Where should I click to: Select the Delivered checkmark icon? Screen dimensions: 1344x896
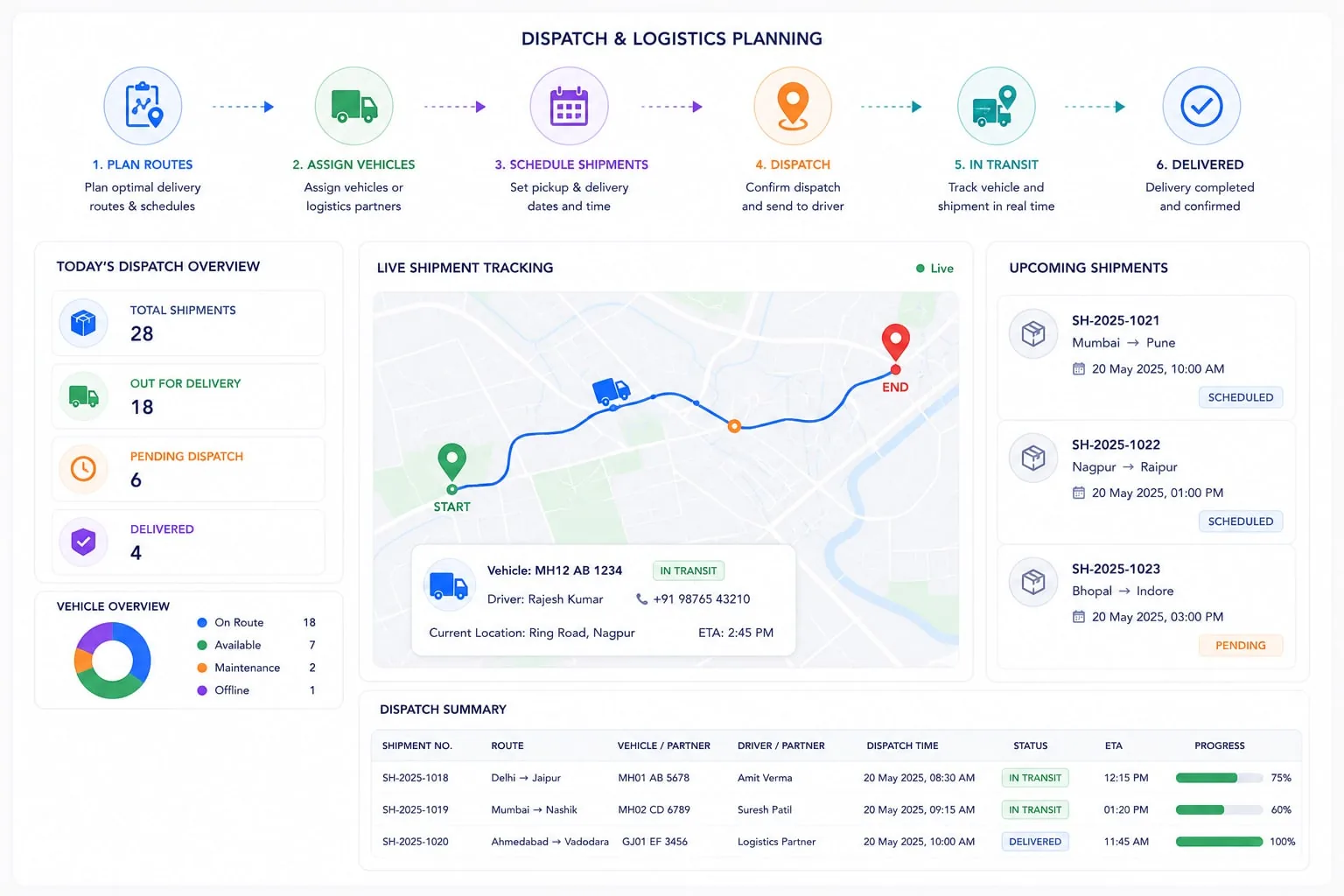[1201, 106]
